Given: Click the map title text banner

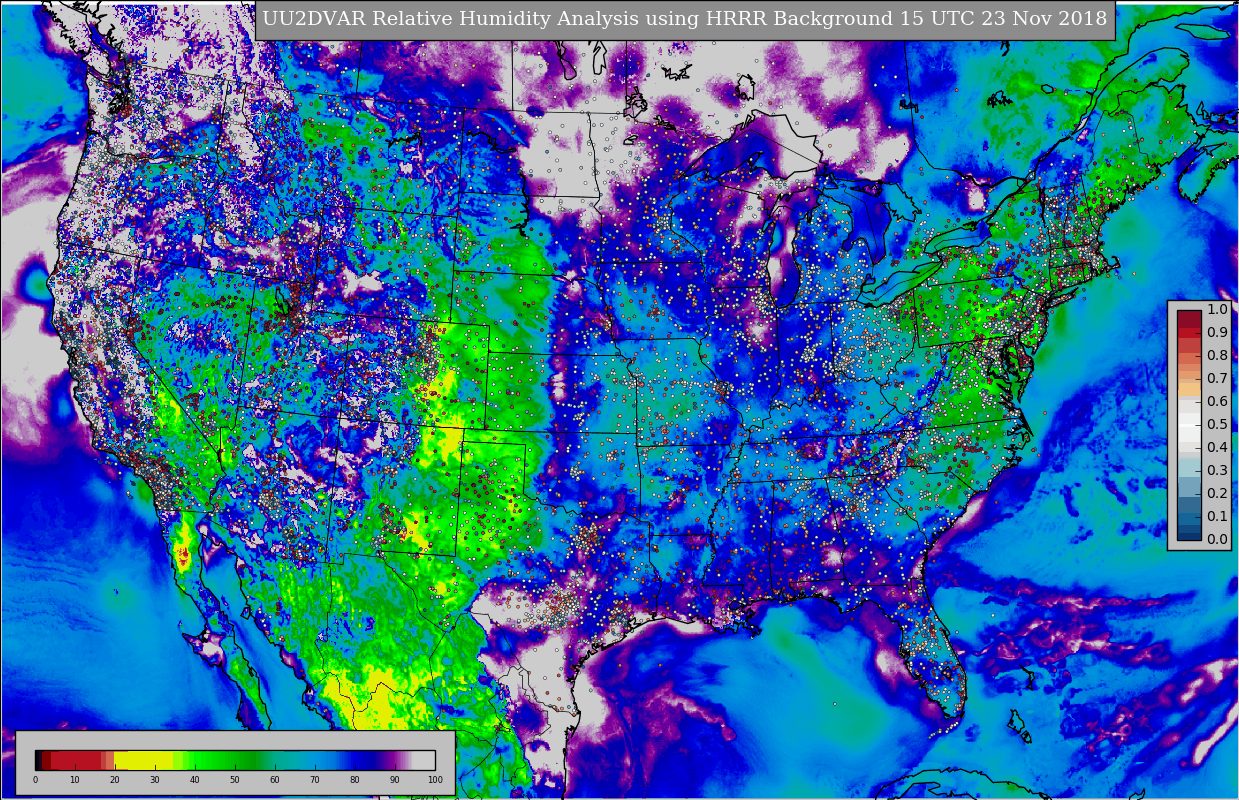Looking at the screenshot, I should point(685,19).
